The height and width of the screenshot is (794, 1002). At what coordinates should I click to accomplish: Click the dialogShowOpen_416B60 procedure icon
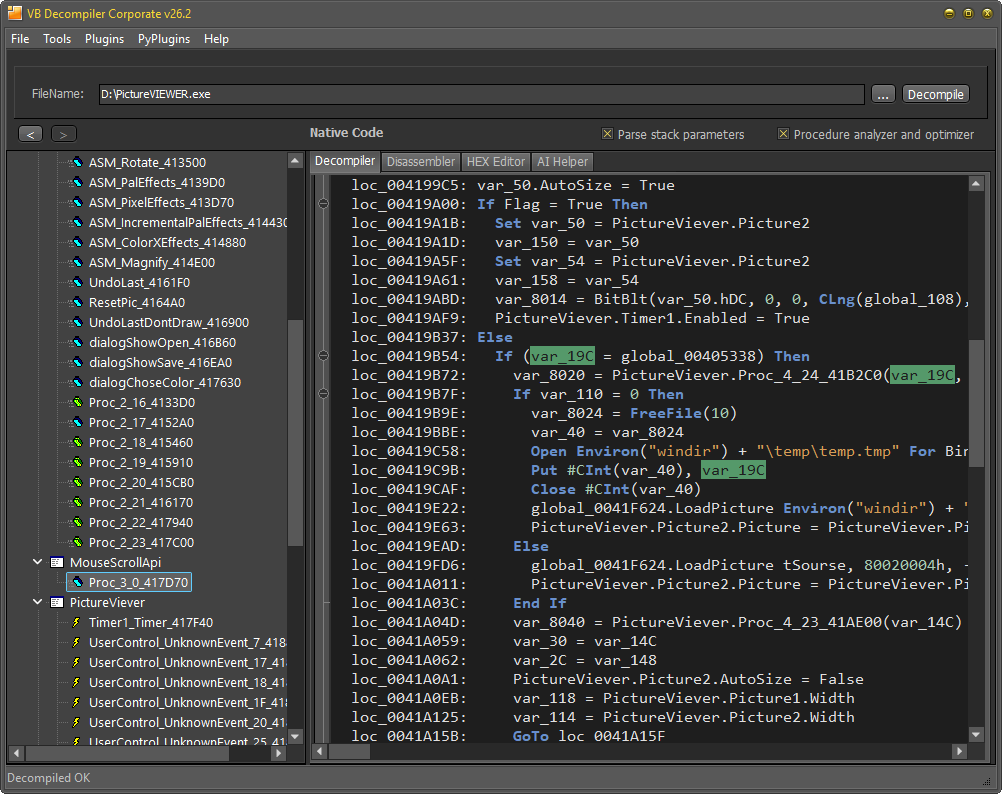tap(77, 342)
